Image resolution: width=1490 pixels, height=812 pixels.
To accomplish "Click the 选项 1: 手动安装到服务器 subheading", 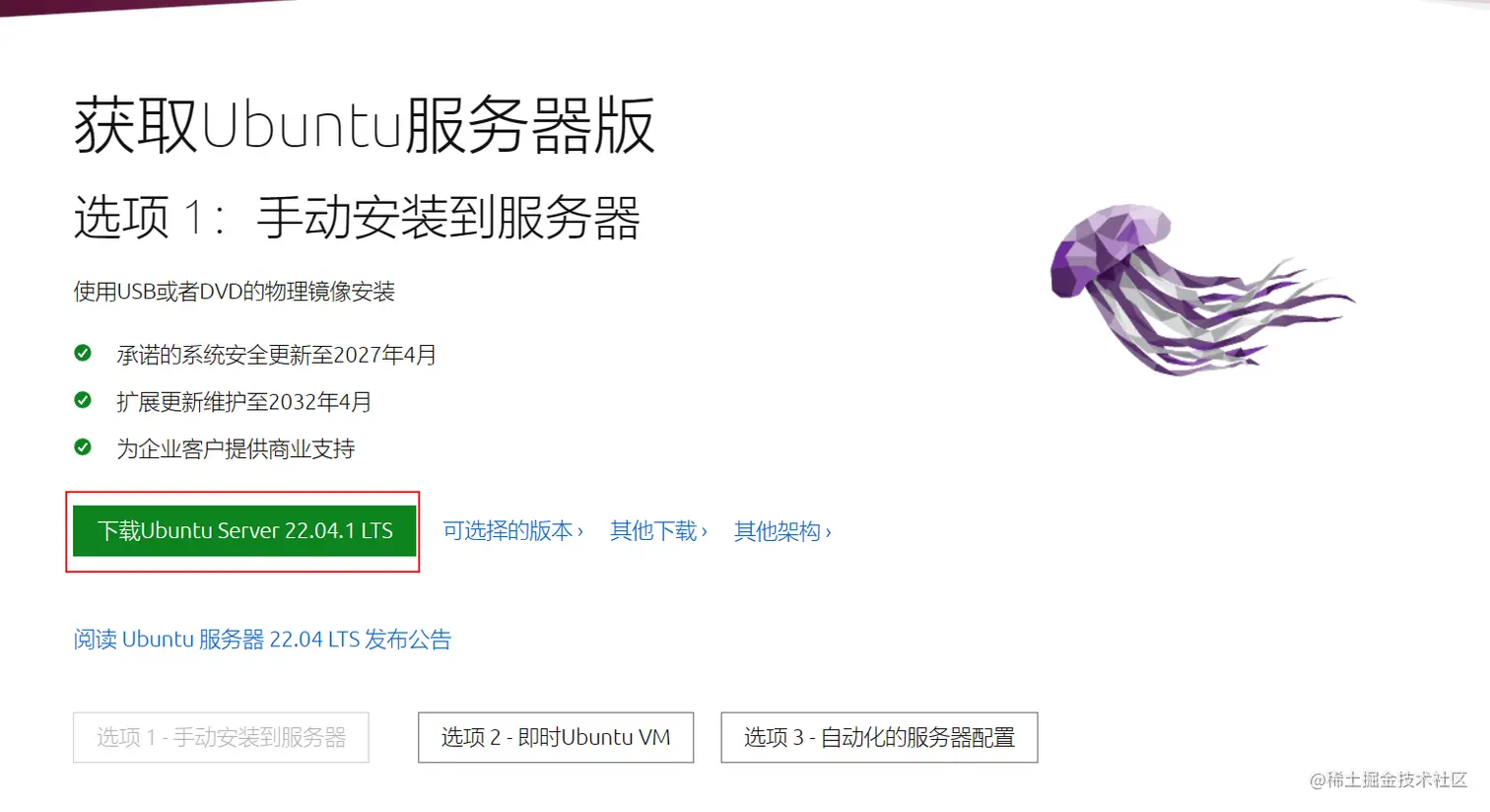I will tap(357, 217).
